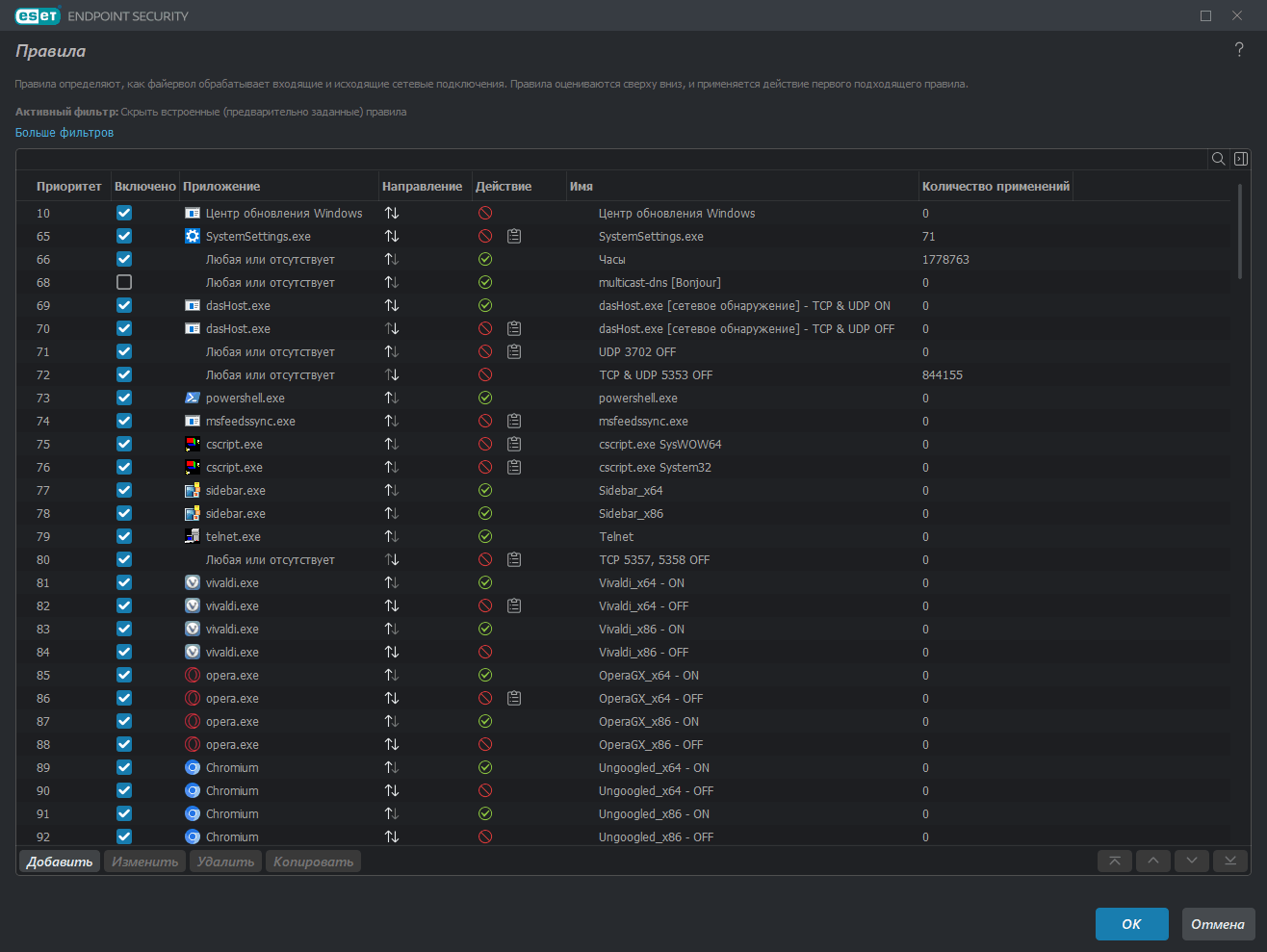Image resolution: width=1267 pixels, height=952 pixels.
Task: Click into the search field above the table
Action: point(612,159)
